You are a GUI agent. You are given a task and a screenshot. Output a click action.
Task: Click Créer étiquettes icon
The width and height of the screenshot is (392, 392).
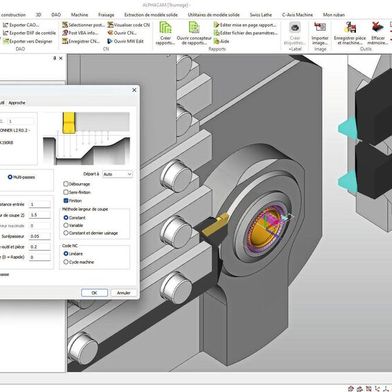pos(295,27)
